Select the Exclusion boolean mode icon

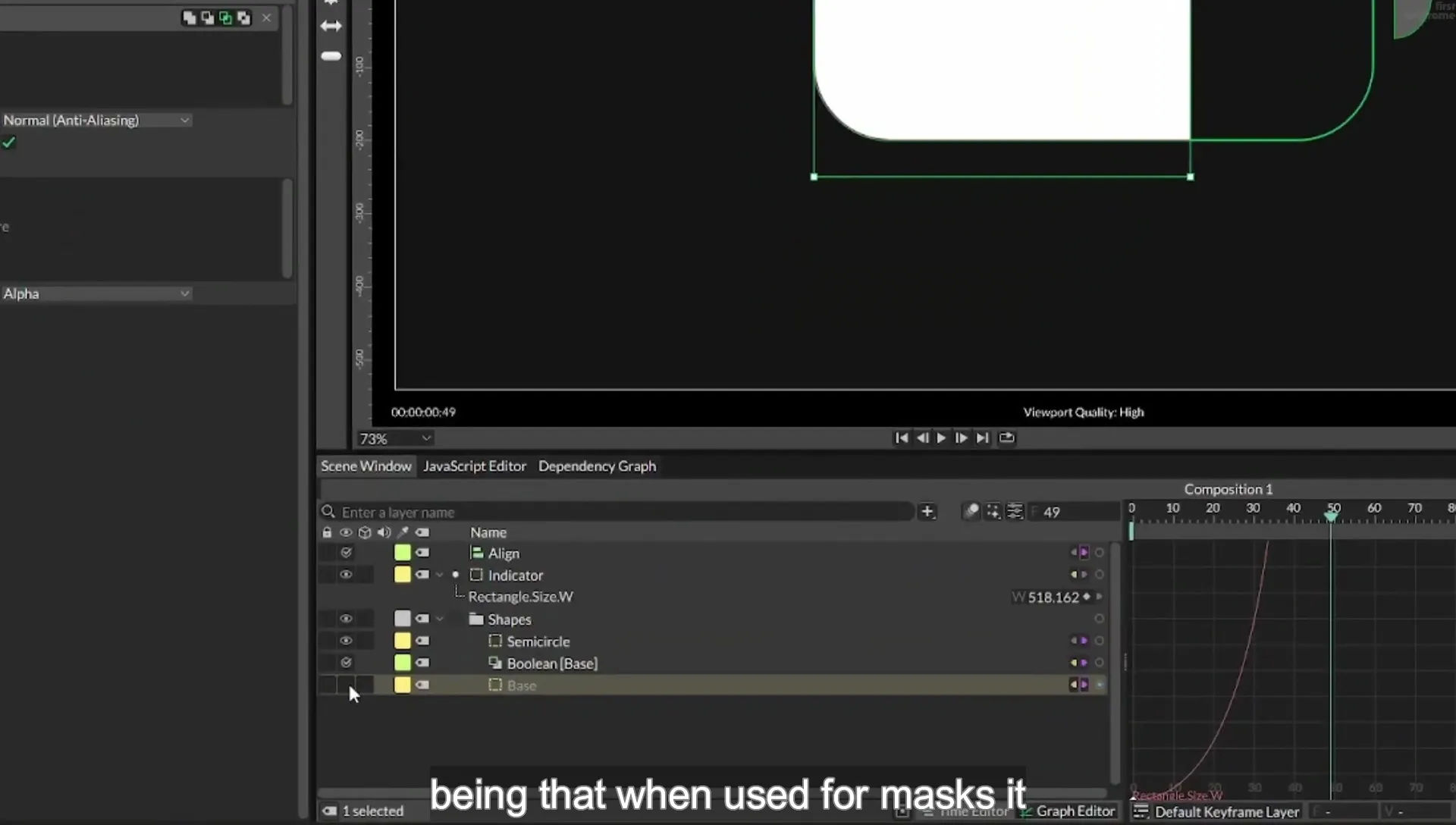(243, 17)
